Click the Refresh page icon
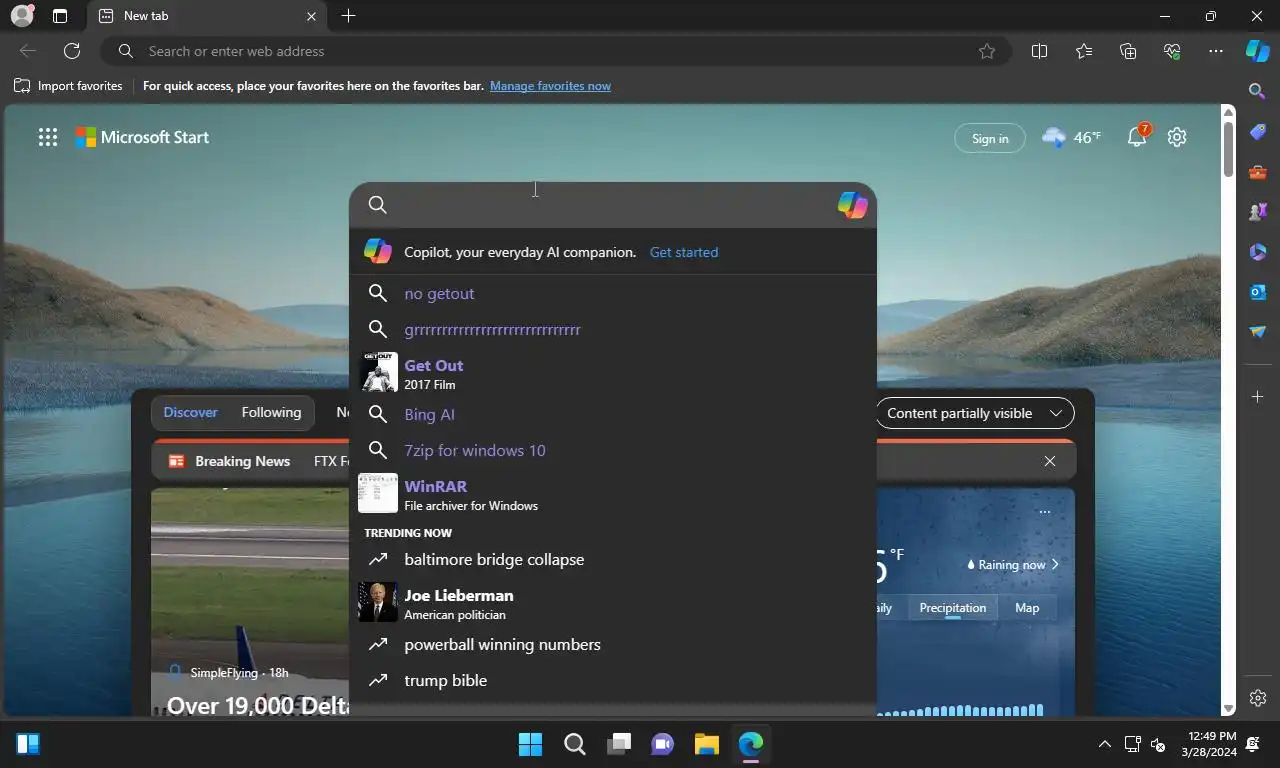The height and width of the screenshot is (768, 1280). (x=72, y=51)
